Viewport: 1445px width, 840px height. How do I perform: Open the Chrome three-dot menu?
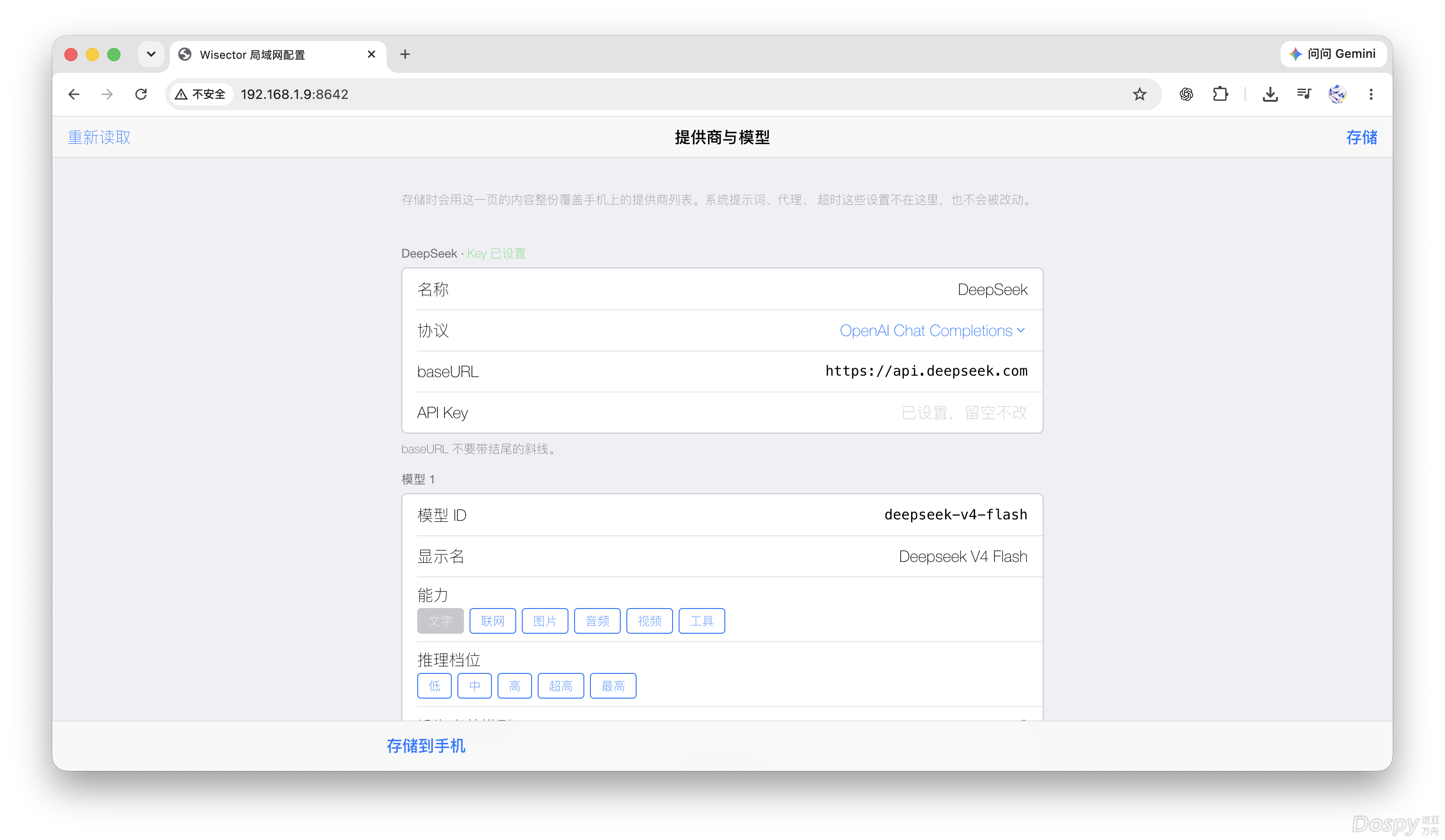(1371, 94)
